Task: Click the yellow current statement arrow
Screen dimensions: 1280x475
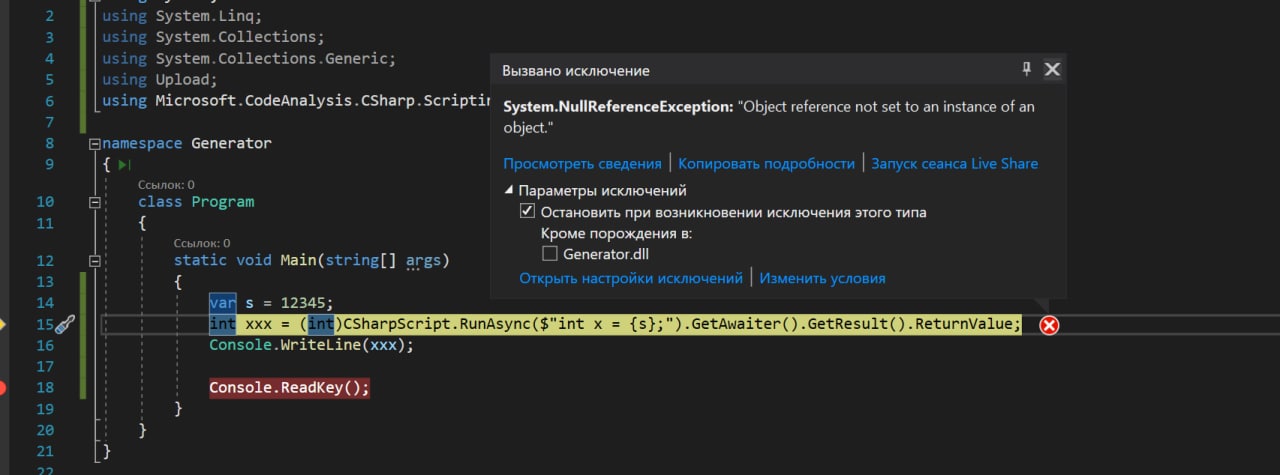Action: 3,324
